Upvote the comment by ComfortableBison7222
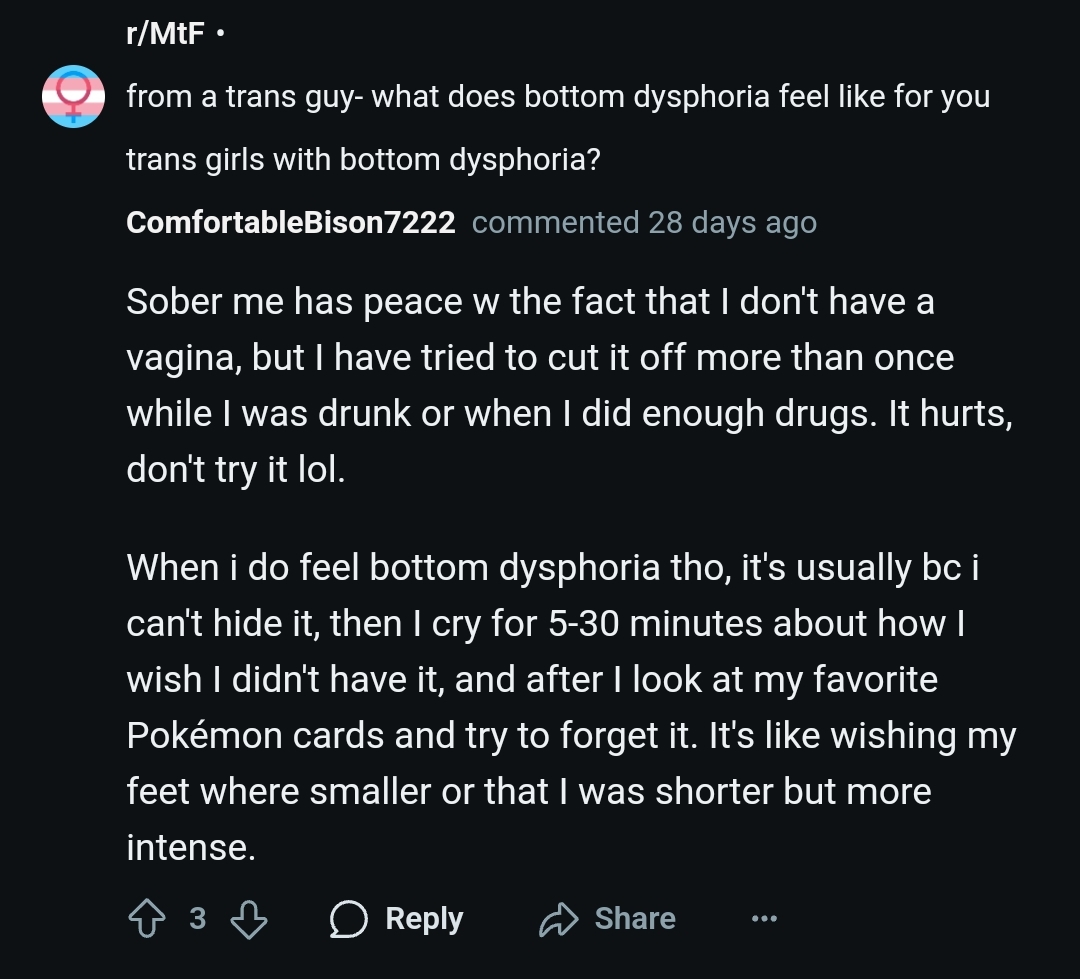The height and width of the screenshot is (979, 1080). (x=147, y=919)
